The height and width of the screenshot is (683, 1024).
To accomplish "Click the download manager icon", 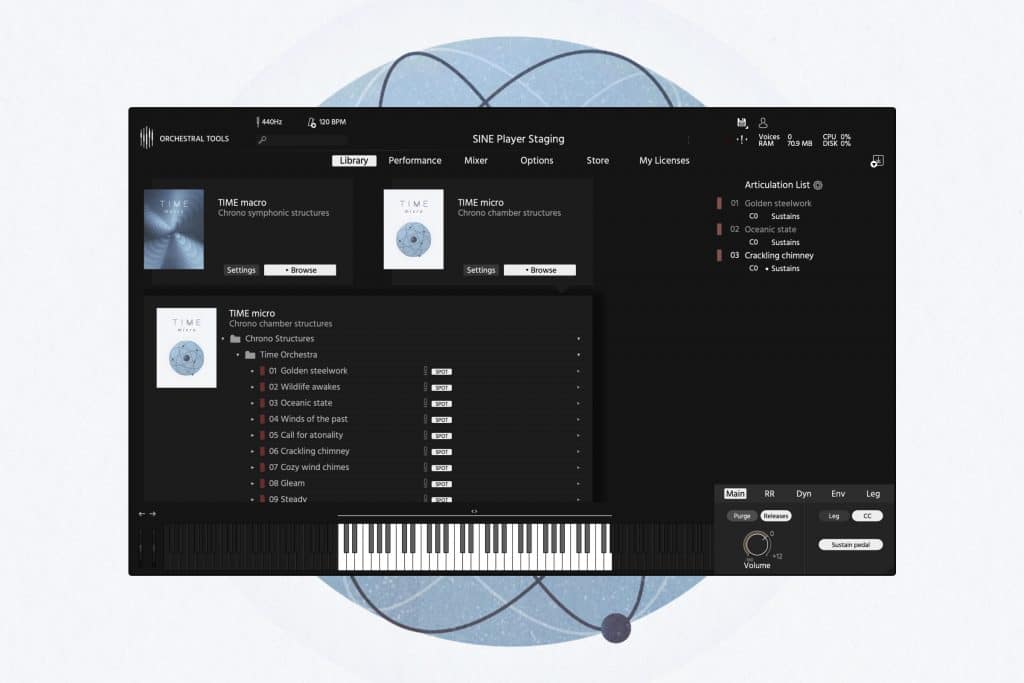I will tap(876, 161).
